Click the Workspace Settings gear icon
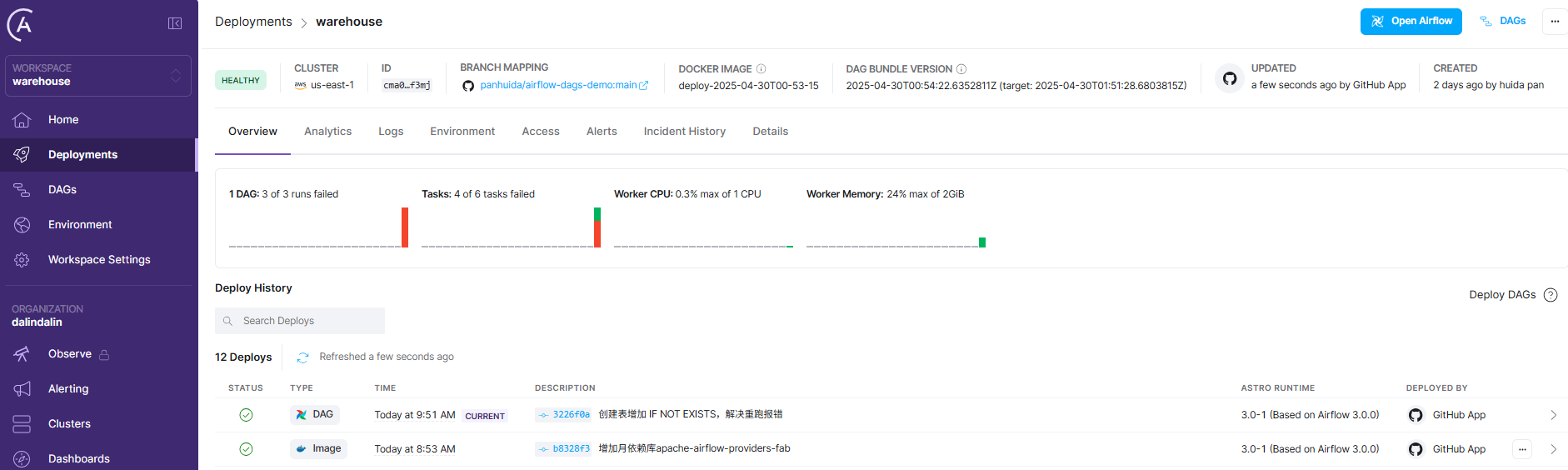The width and height of the screenshot is (1568, 470). (x=22, y=260)
